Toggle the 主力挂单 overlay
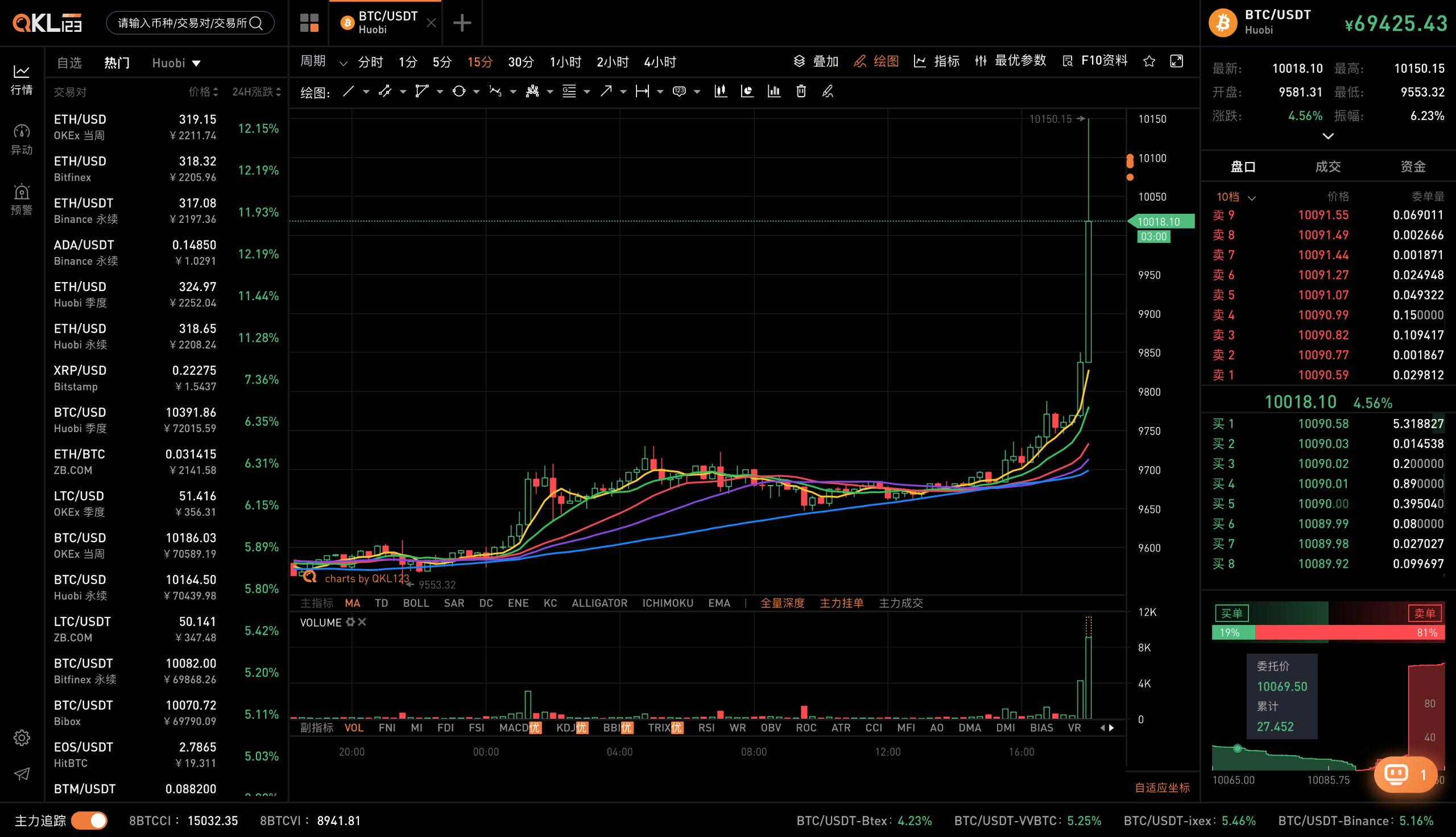Screen dimensions: 1456x837 pos(842,603)
